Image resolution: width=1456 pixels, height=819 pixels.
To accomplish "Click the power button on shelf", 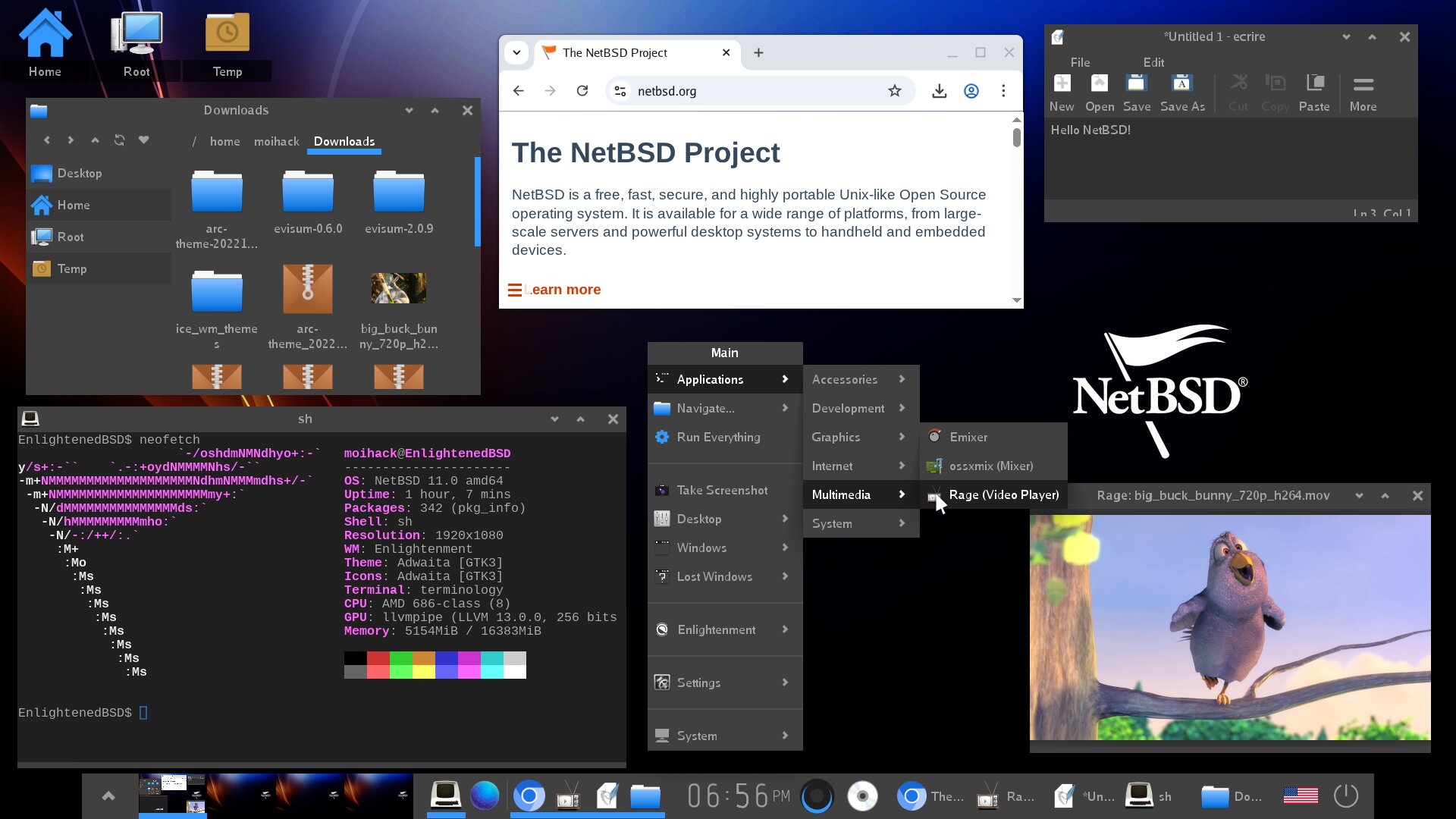I will coord(1346,795).
